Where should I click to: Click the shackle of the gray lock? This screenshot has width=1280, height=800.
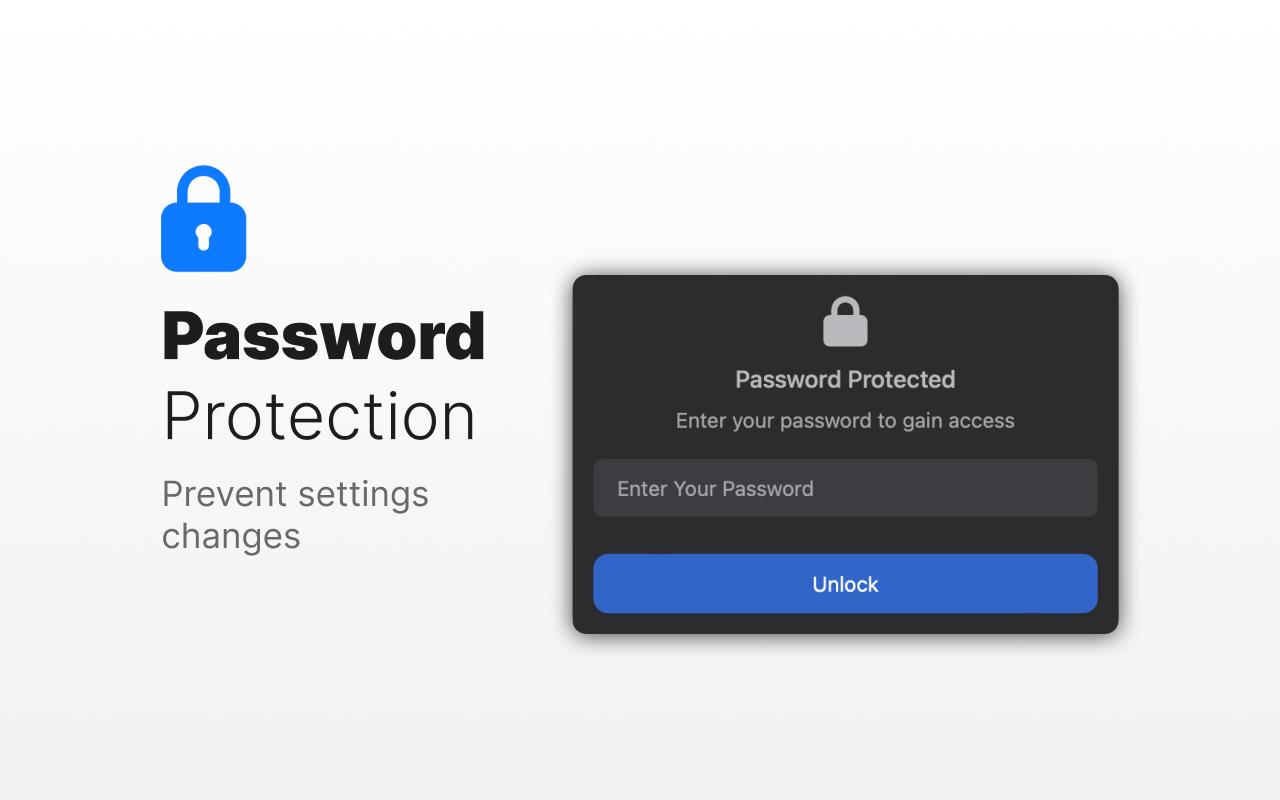tap(845, 304)
